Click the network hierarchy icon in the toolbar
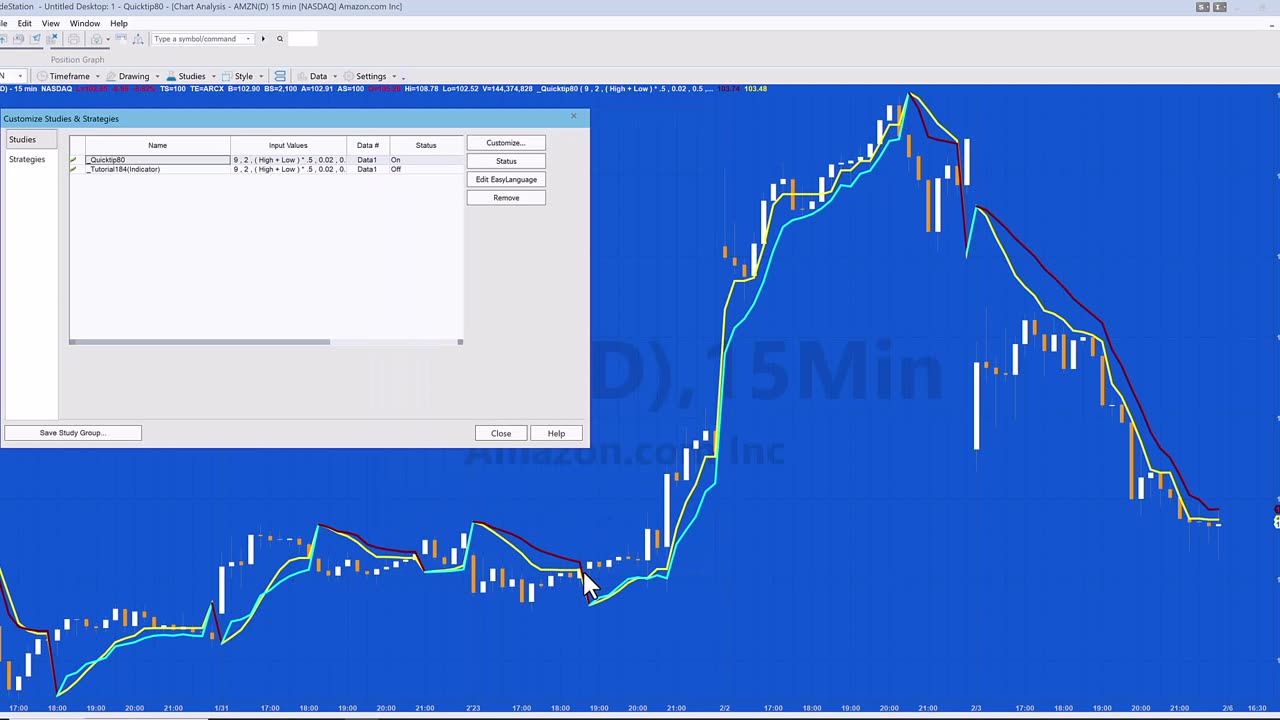 [138, 39]
